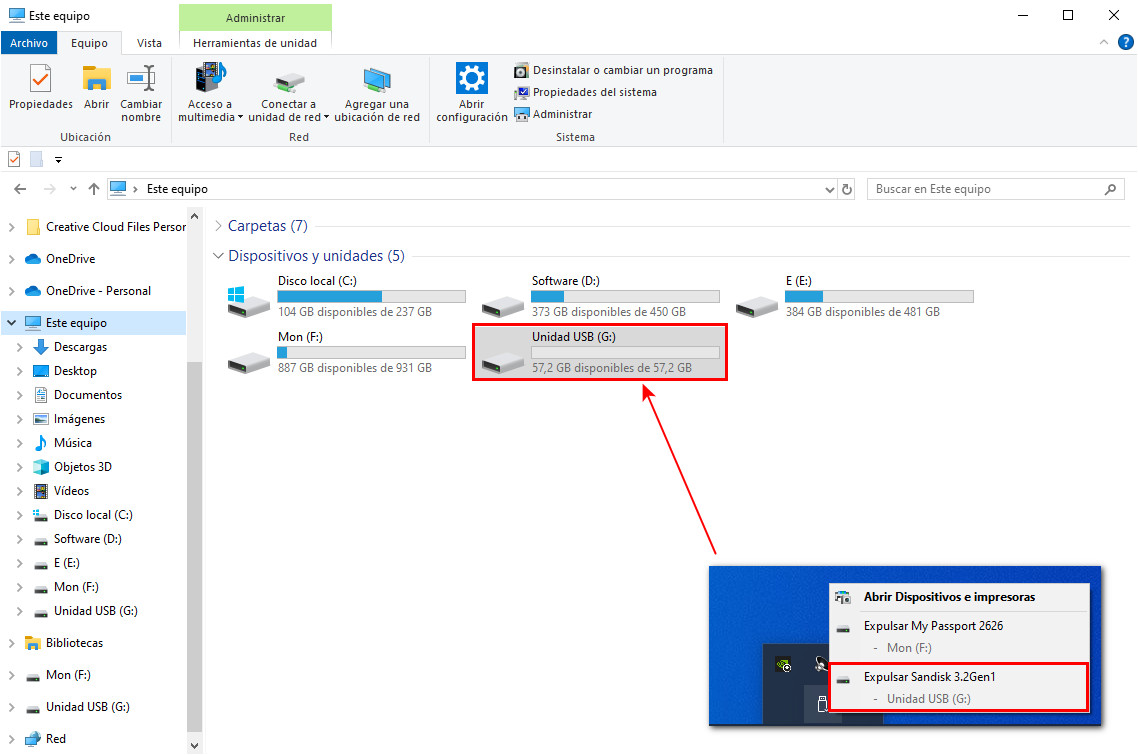Select Desinstalar o cambiar un programa

point(613,70)
